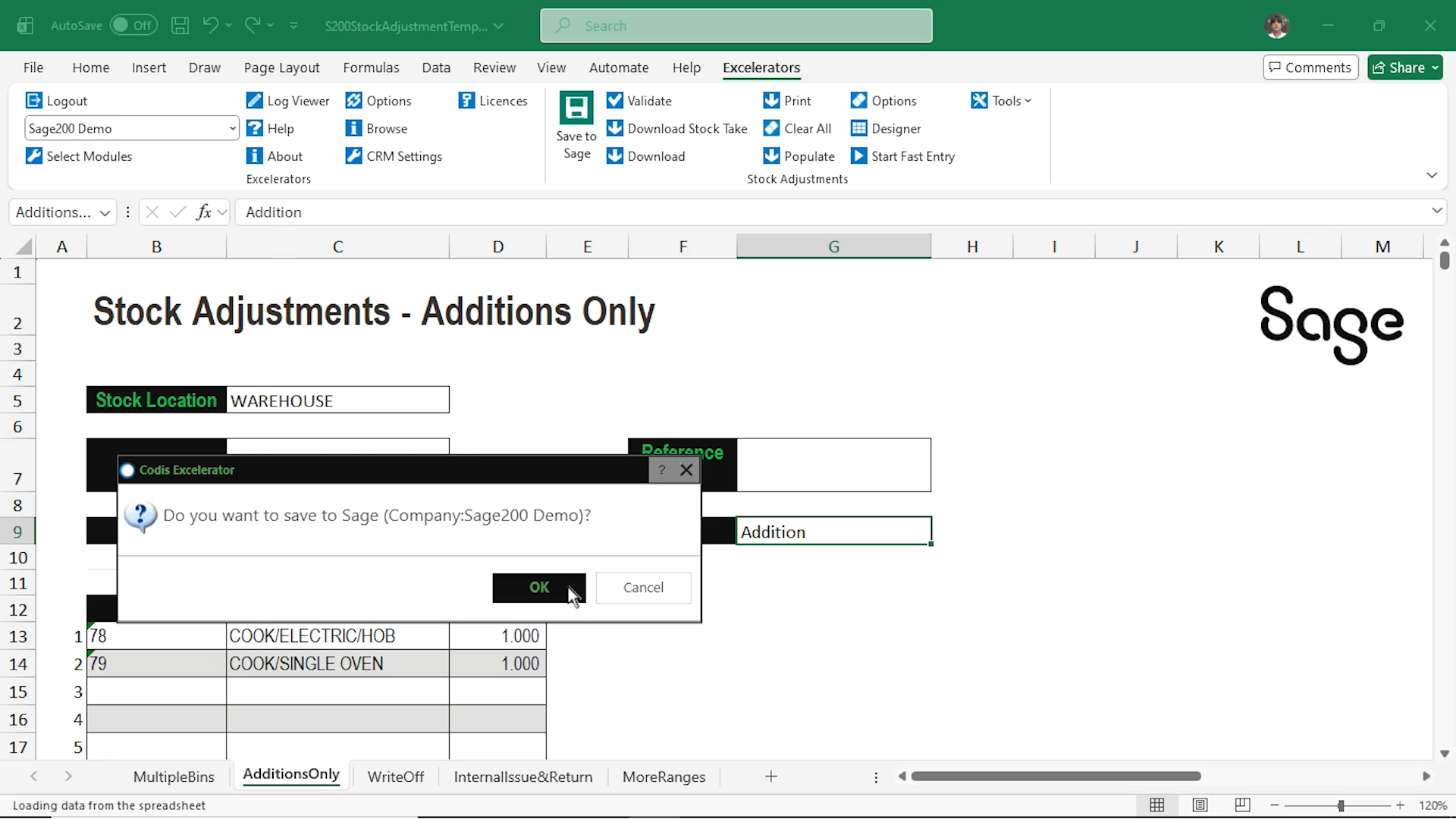Click the Validate icon in the ribbon
This screenshot has width=1456, height=819.
pyautogui.click(x=615, y=101)
